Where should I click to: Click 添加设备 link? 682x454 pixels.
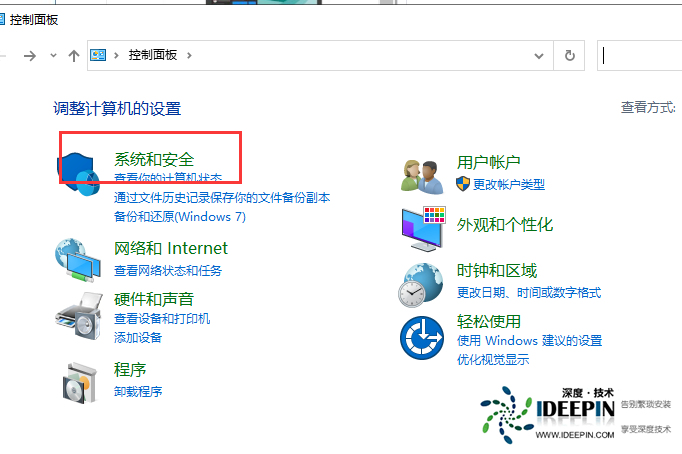tap(138, 337)
